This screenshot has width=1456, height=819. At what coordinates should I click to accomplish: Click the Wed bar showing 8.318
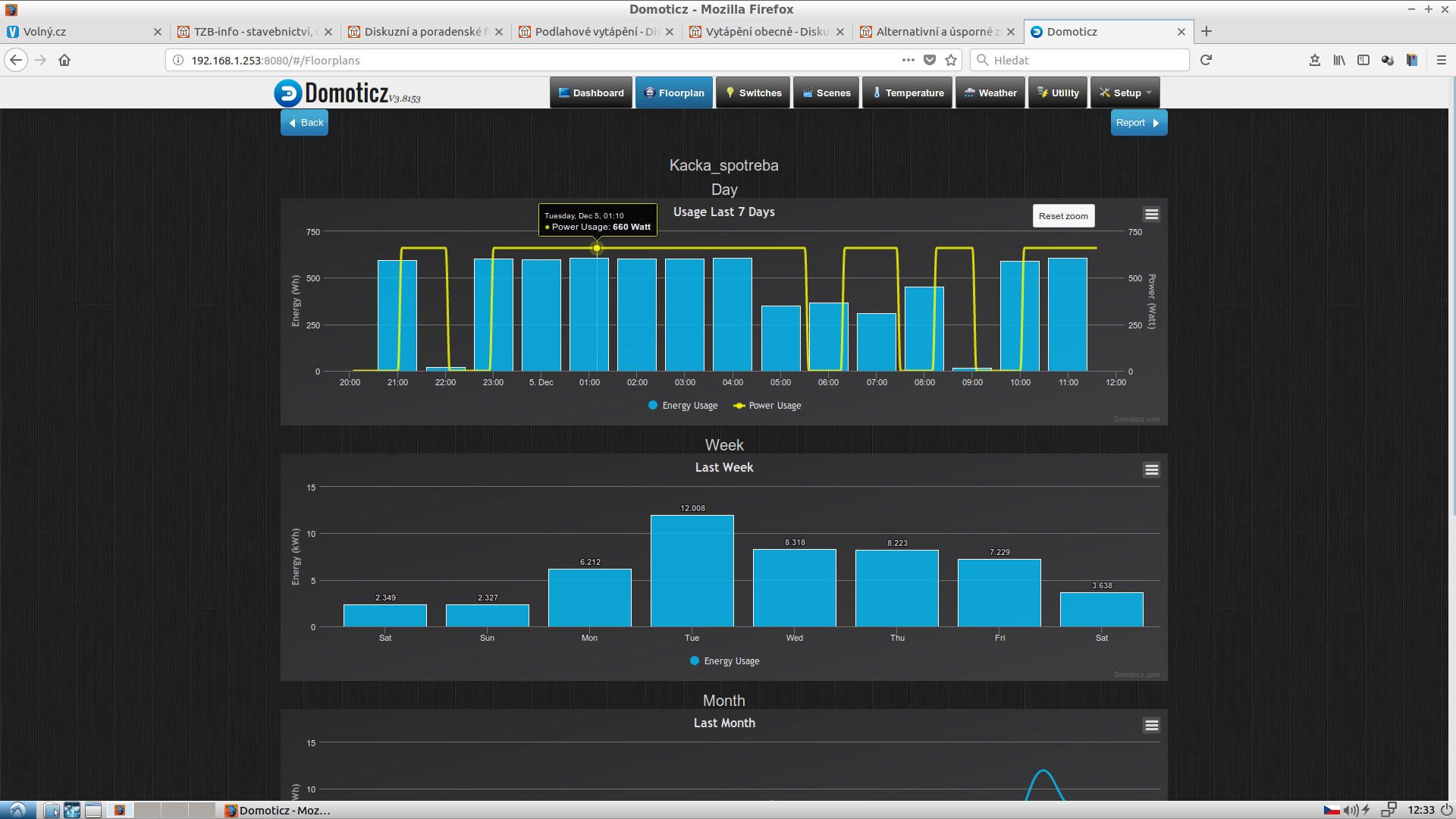(x=795, y=588)
